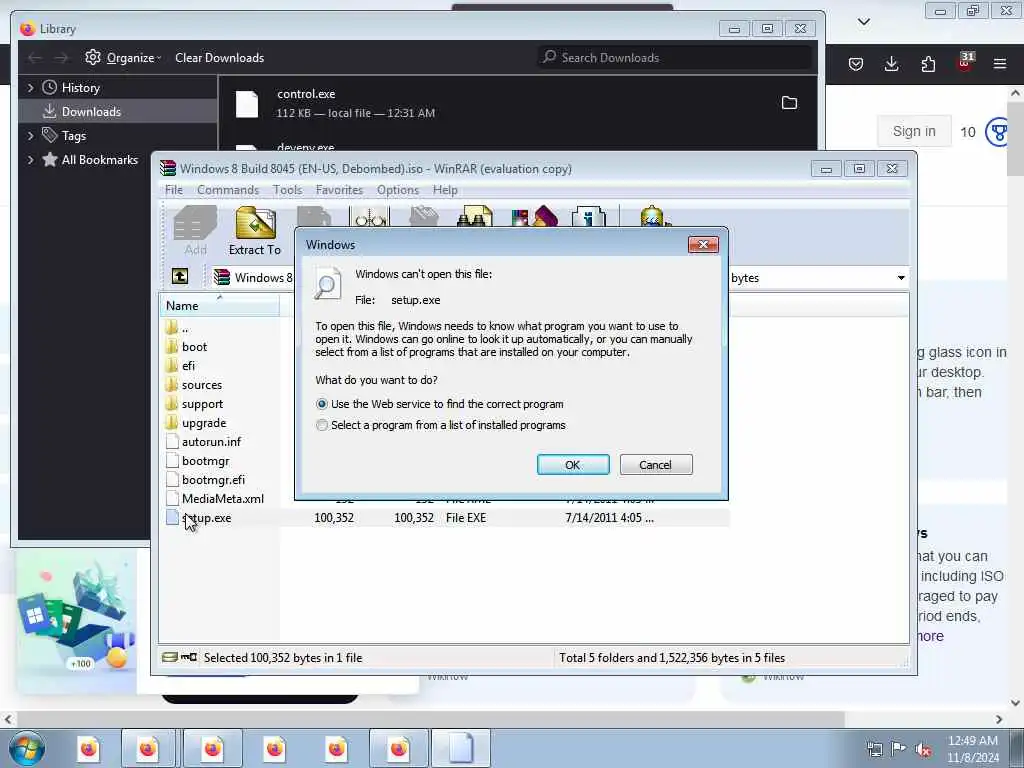Open the Favorites menu in WinRAR

(339, 190)
